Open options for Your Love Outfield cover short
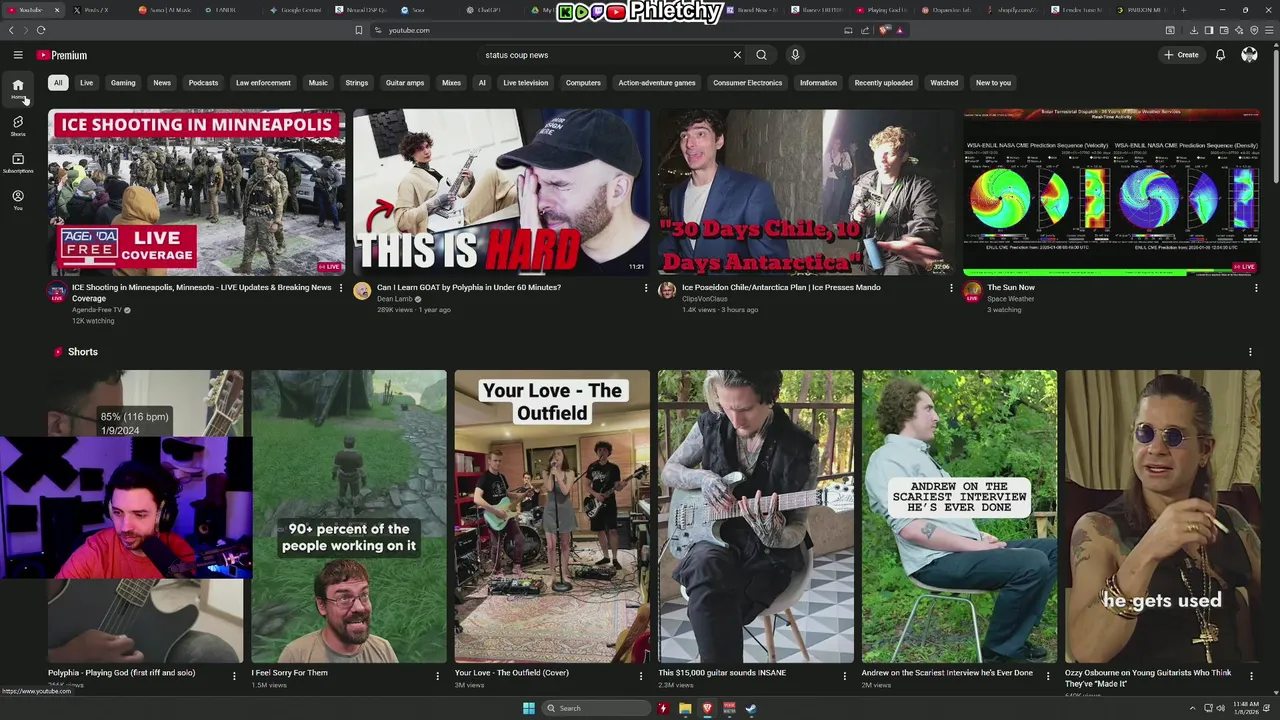Viewport: 1280px width, 720px height. (641, 676)
